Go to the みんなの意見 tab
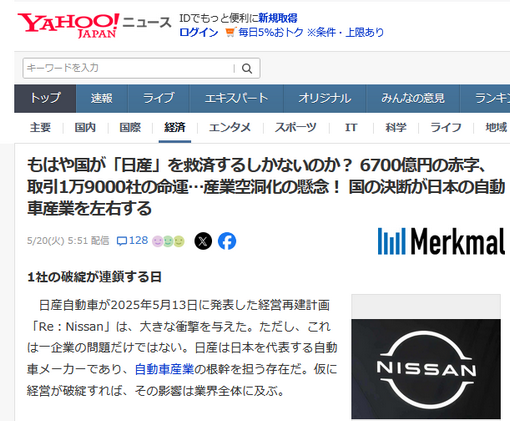The image size is (510, 421). tap(413, 98)
